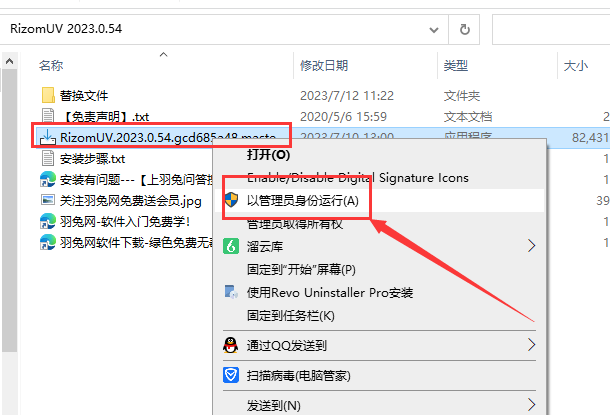
Task: Click the 电脑管家 blue shield icon
Action: pyautogui.click(x=231, y=375)
